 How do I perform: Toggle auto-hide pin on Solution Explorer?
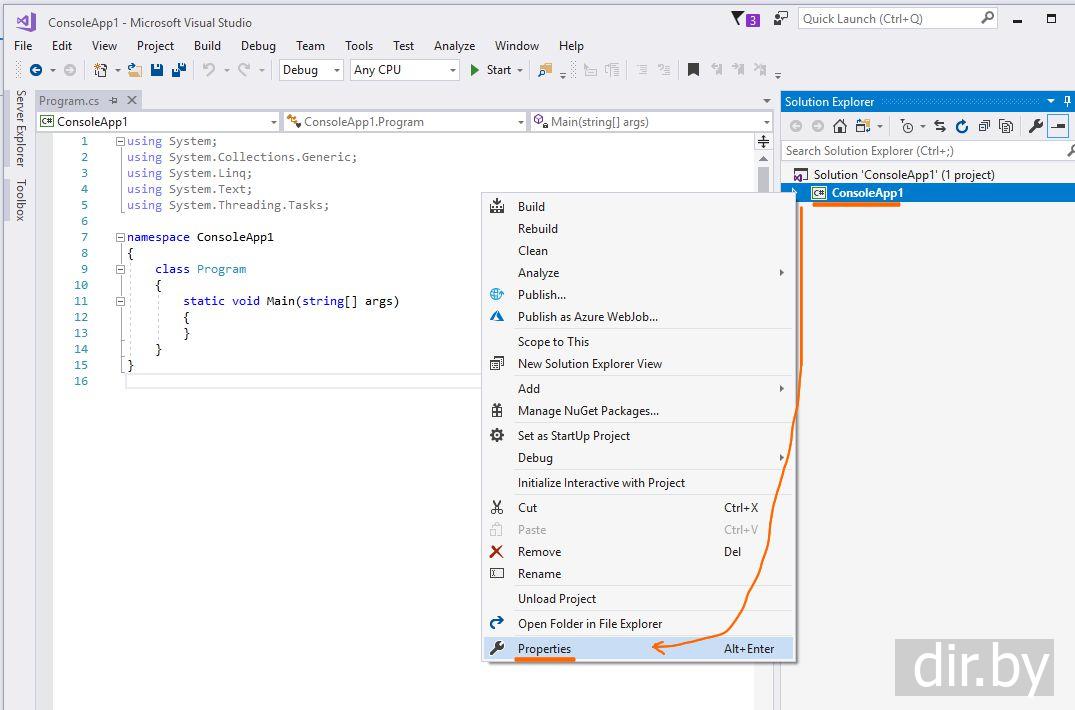click(1067, 101)
